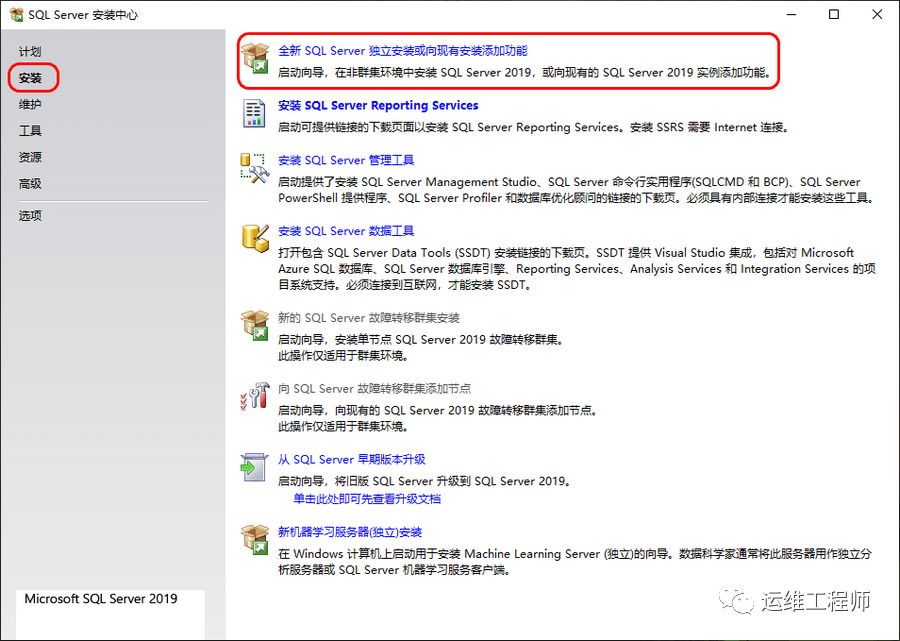Click the standalone install description mentioning 非群集环境

pos(525,72)
